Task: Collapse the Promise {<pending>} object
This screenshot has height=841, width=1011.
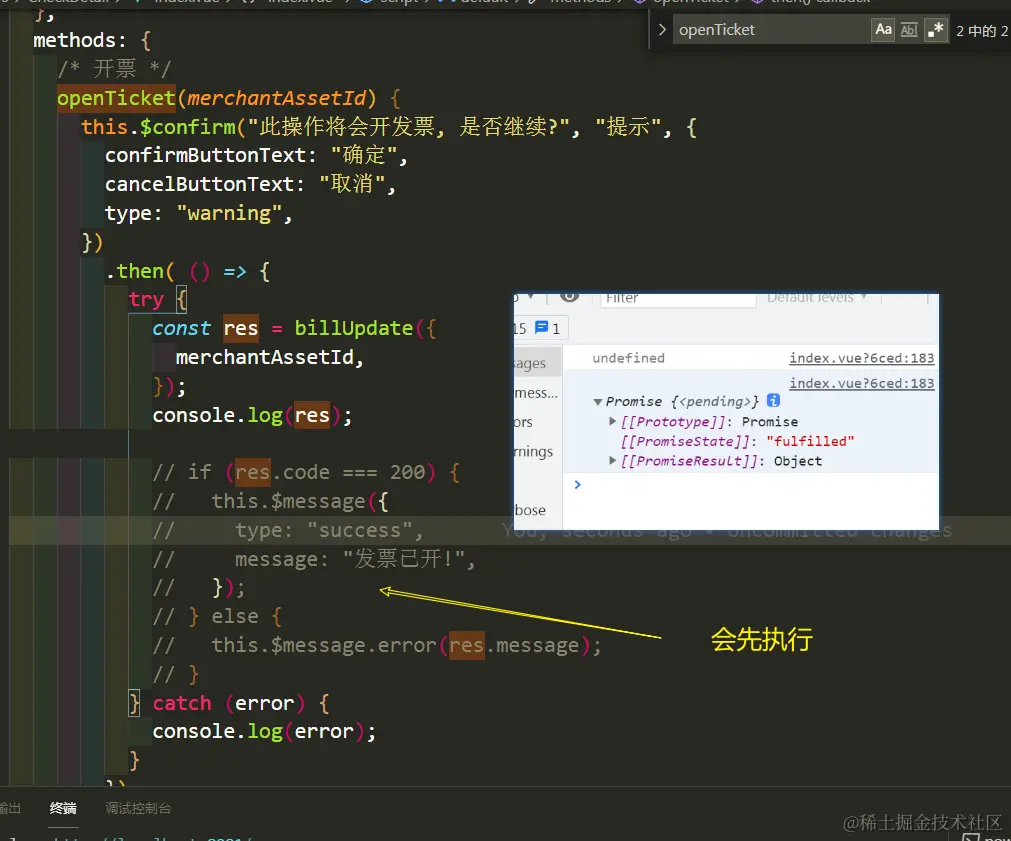Action: [598, 402]
